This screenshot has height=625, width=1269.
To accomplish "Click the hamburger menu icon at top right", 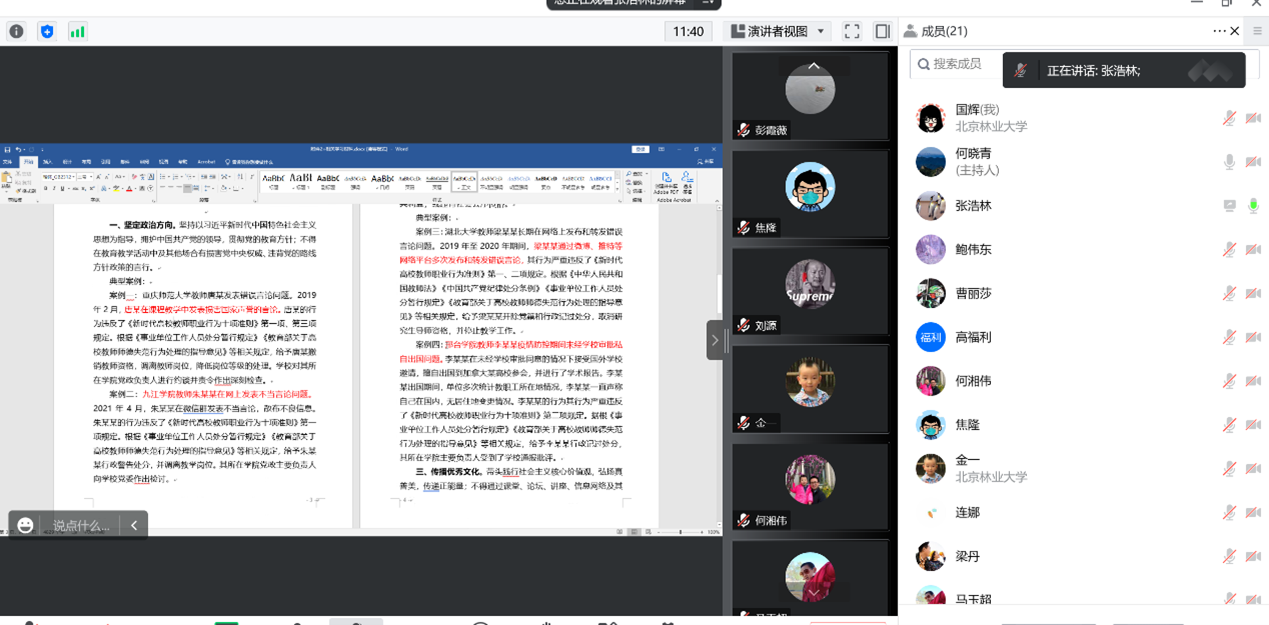I will pyautogui.click(x=1257, y=31).
